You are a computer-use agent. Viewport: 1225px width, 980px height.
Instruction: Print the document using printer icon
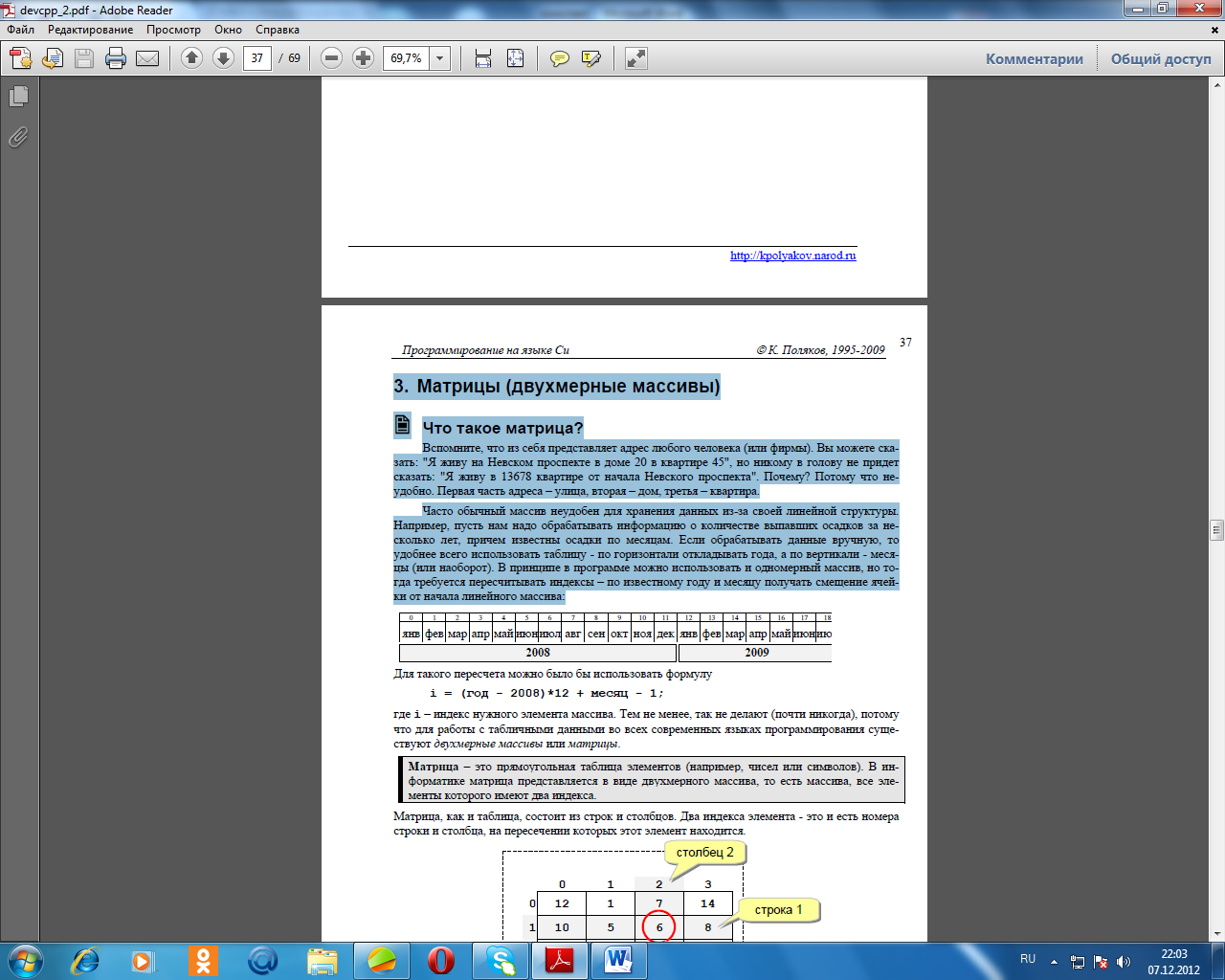click(116, 59)
